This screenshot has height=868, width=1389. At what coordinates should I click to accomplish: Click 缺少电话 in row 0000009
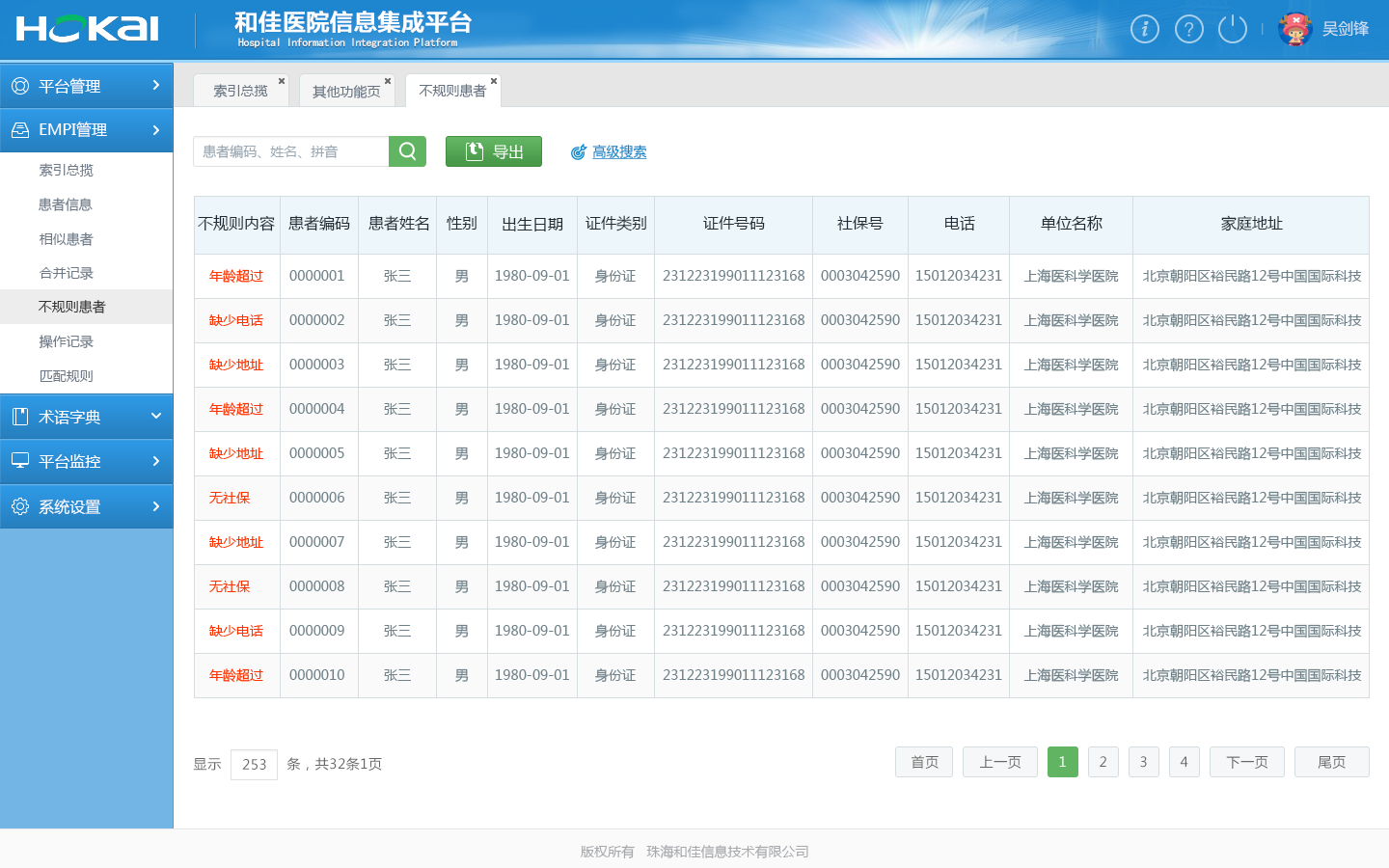coord(236,631)
